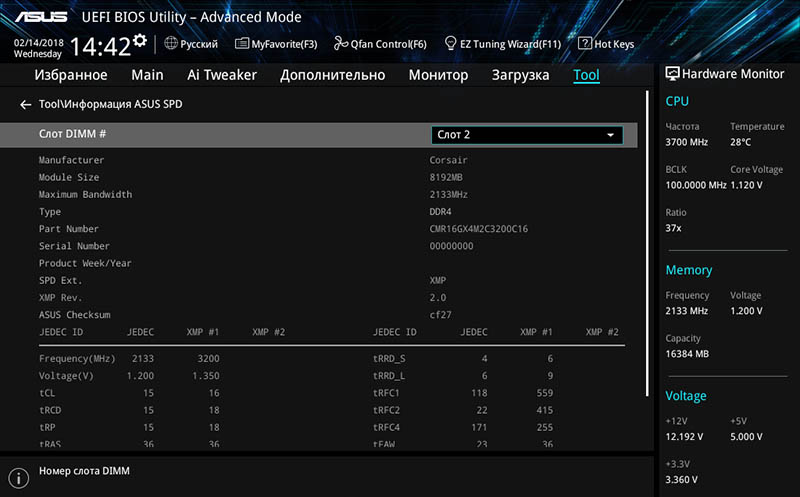Click tRFC2 XMP value 415
The width and height of the screenshot is (800, 497).
pyautogui.click(x=544, y=410)
